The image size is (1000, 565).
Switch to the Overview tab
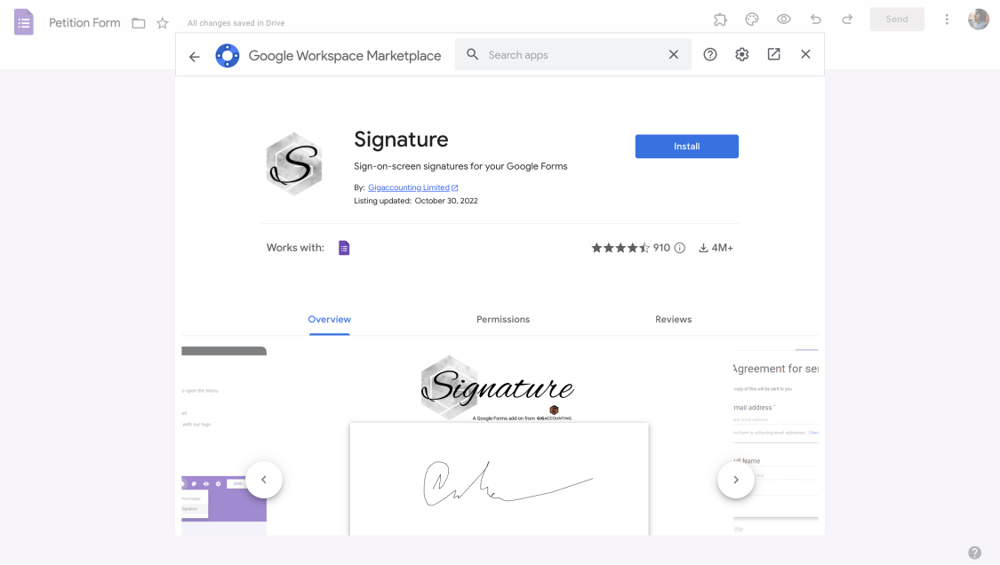click(329, 319)
